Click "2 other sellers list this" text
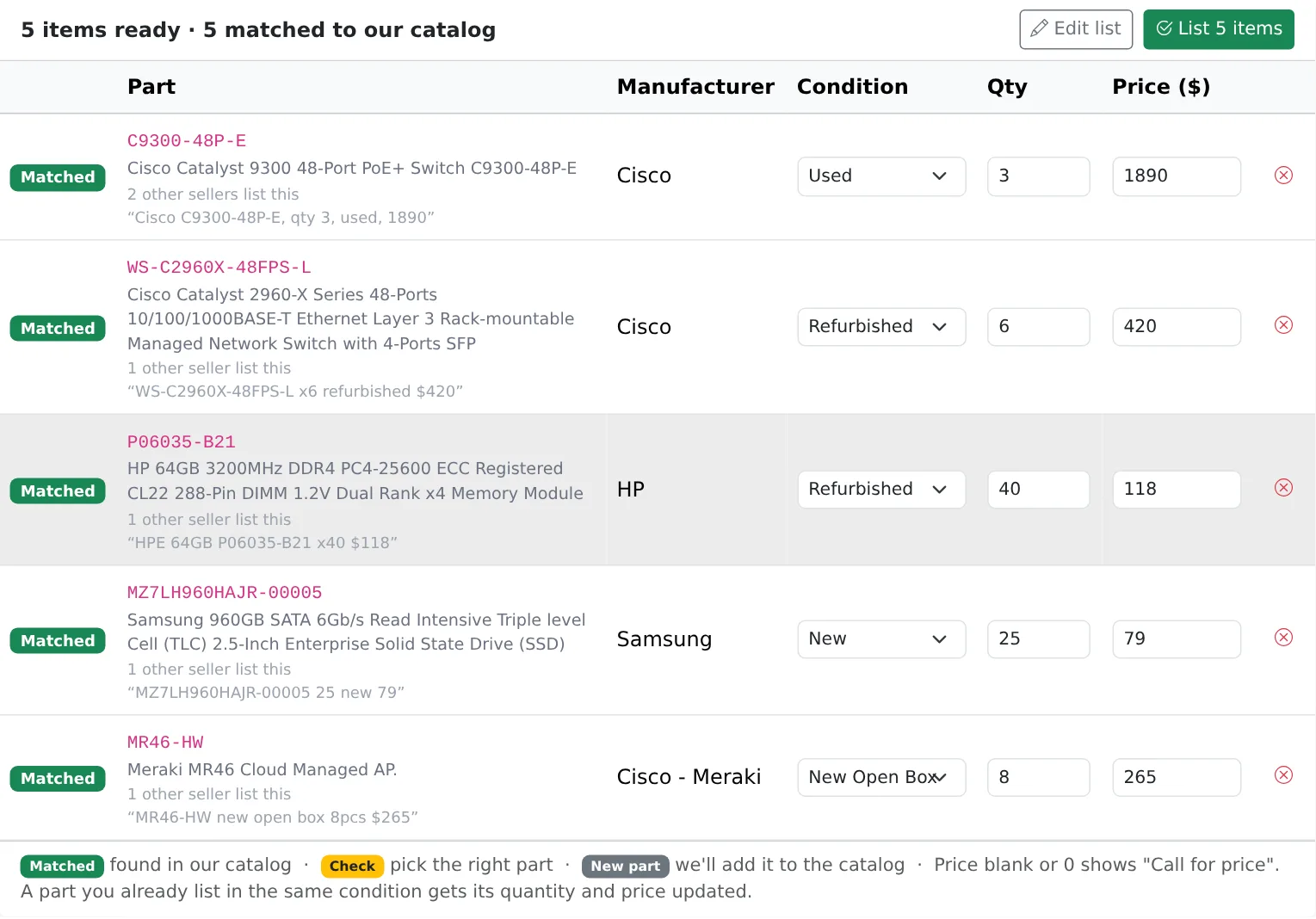This screenshot has width=1316, height=919. coord(213,194)
